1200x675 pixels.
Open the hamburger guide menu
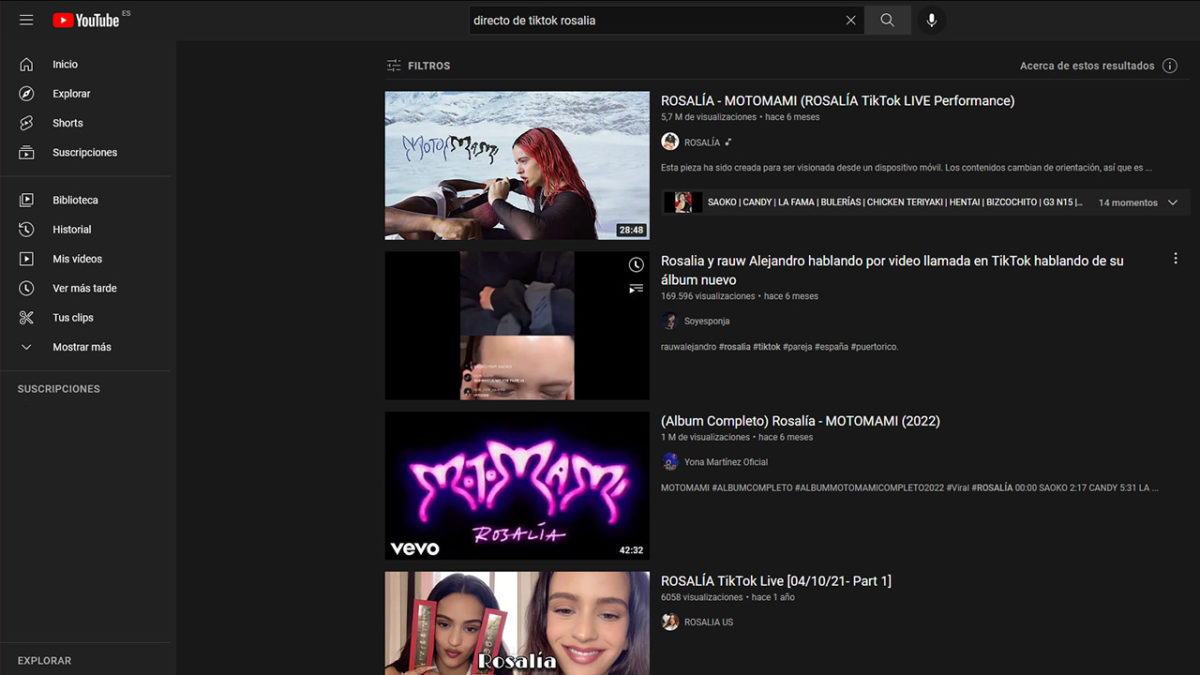pos(26,20)
